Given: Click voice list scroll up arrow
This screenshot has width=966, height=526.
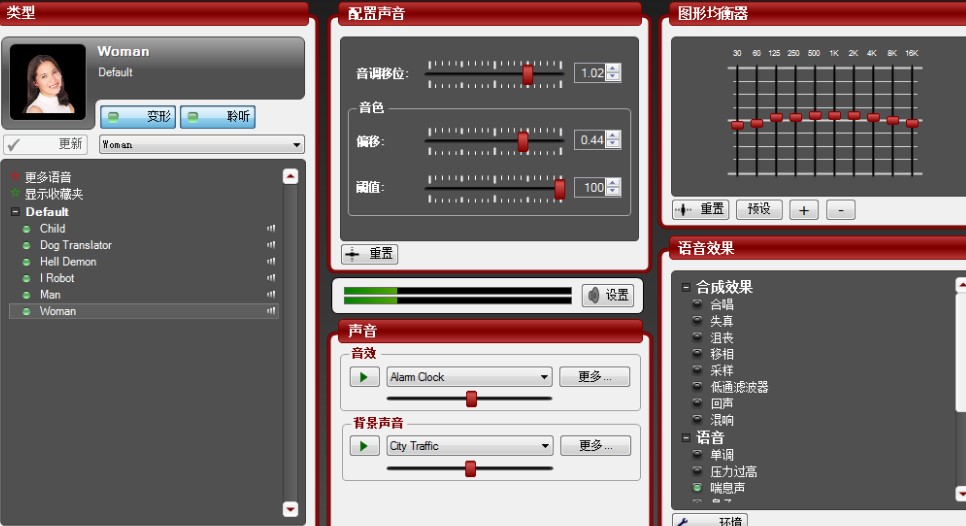Looking at the screenshot, I should (290, 177).
